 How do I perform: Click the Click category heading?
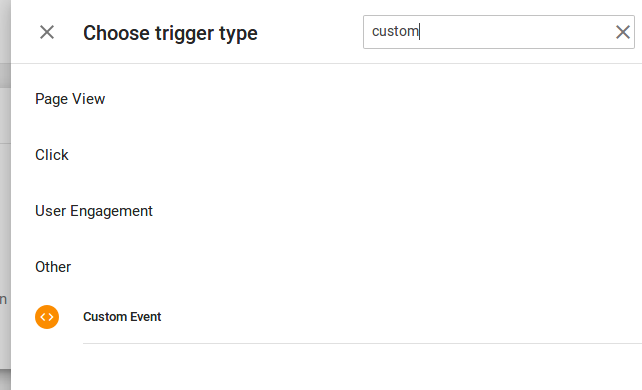tap(52, 155)
